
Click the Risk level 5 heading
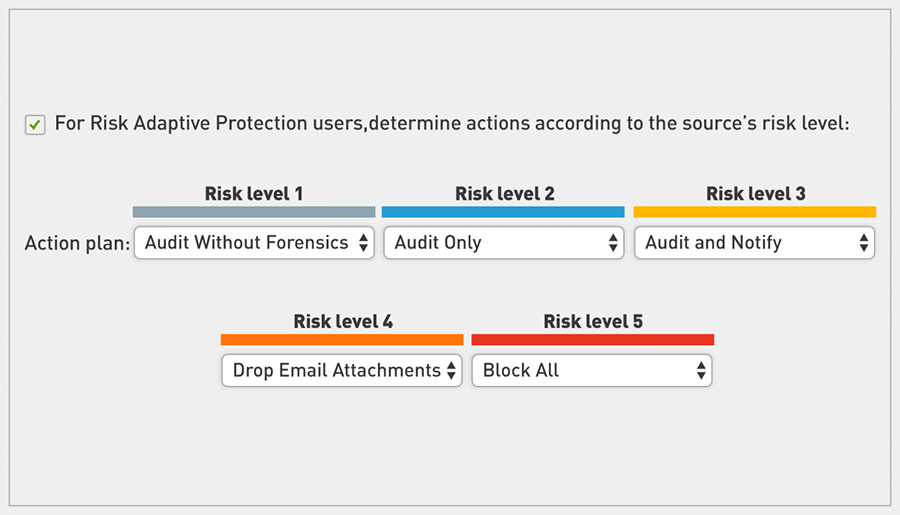point(593,322)
